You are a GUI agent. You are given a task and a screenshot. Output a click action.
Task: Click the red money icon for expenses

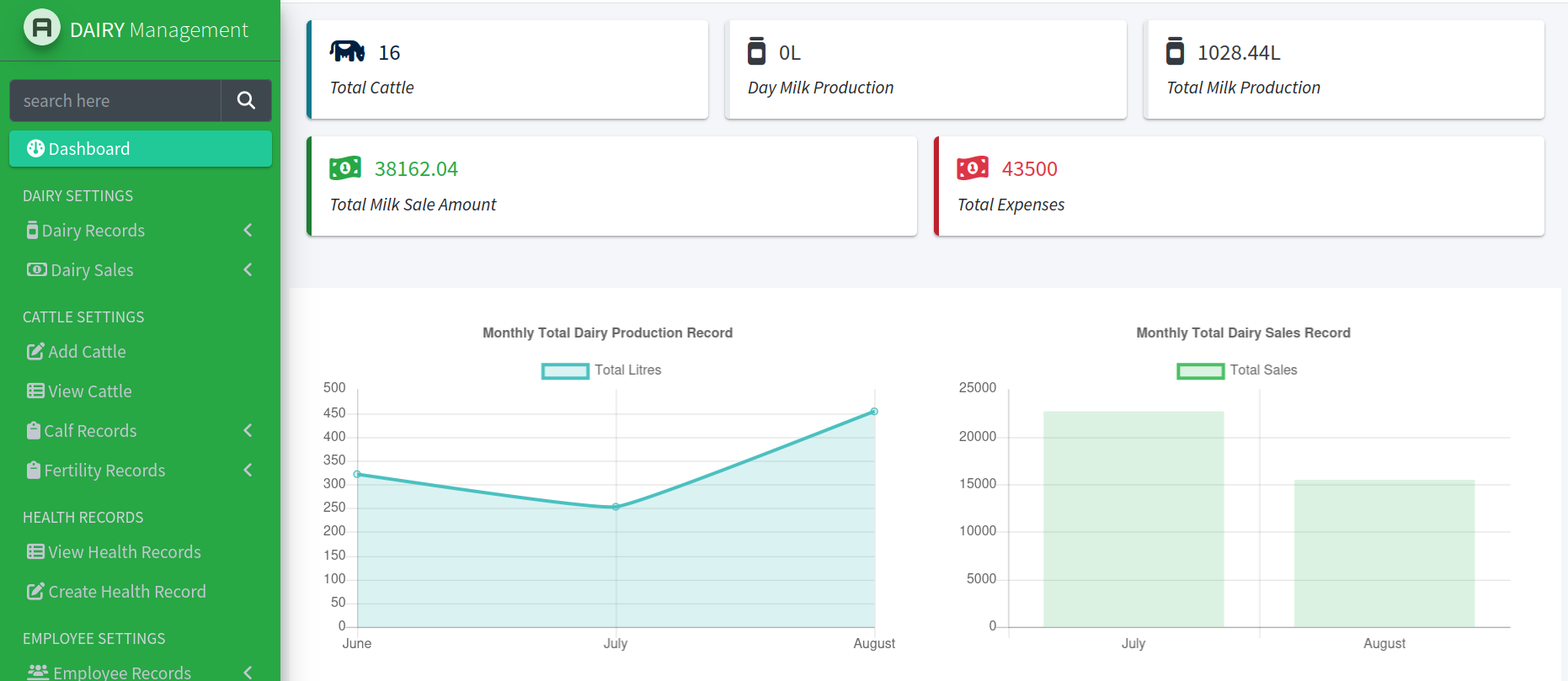973,168
